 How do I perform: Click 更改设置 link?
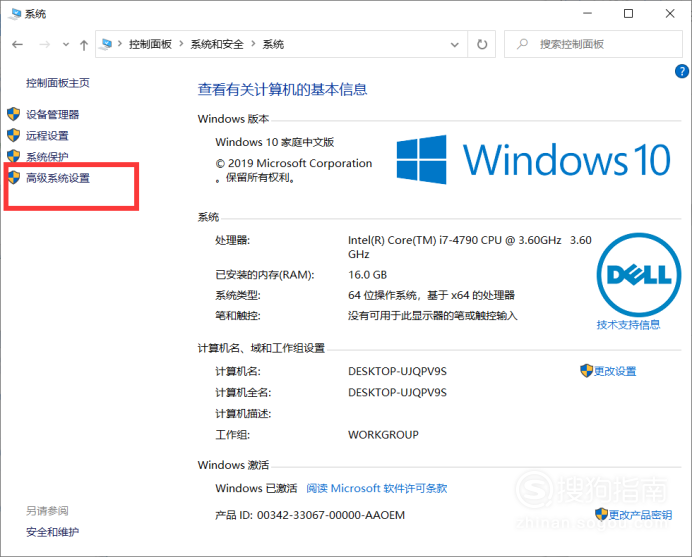click(615, 372)
